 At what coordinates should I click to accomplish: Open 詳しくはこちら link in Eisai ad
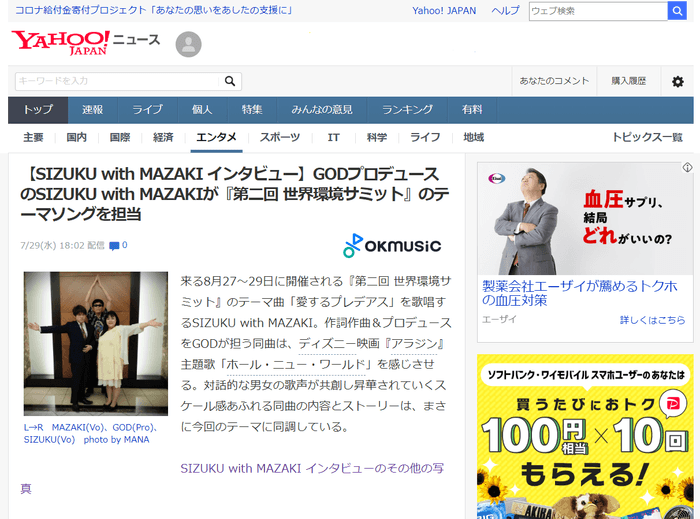[x=652, y=320]
